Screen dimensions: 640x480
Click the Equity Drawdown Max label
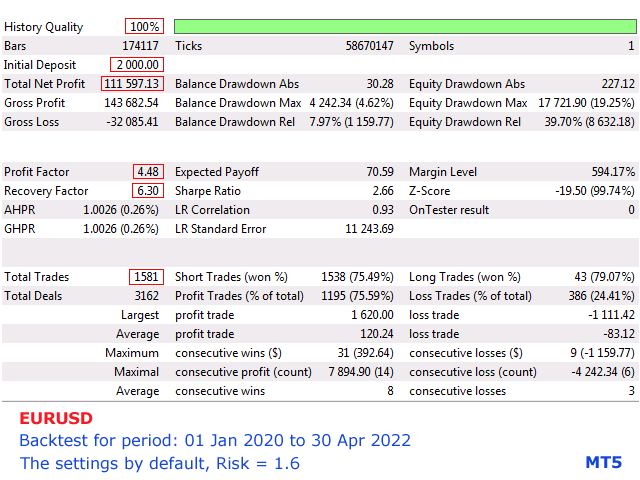[468, 103]
